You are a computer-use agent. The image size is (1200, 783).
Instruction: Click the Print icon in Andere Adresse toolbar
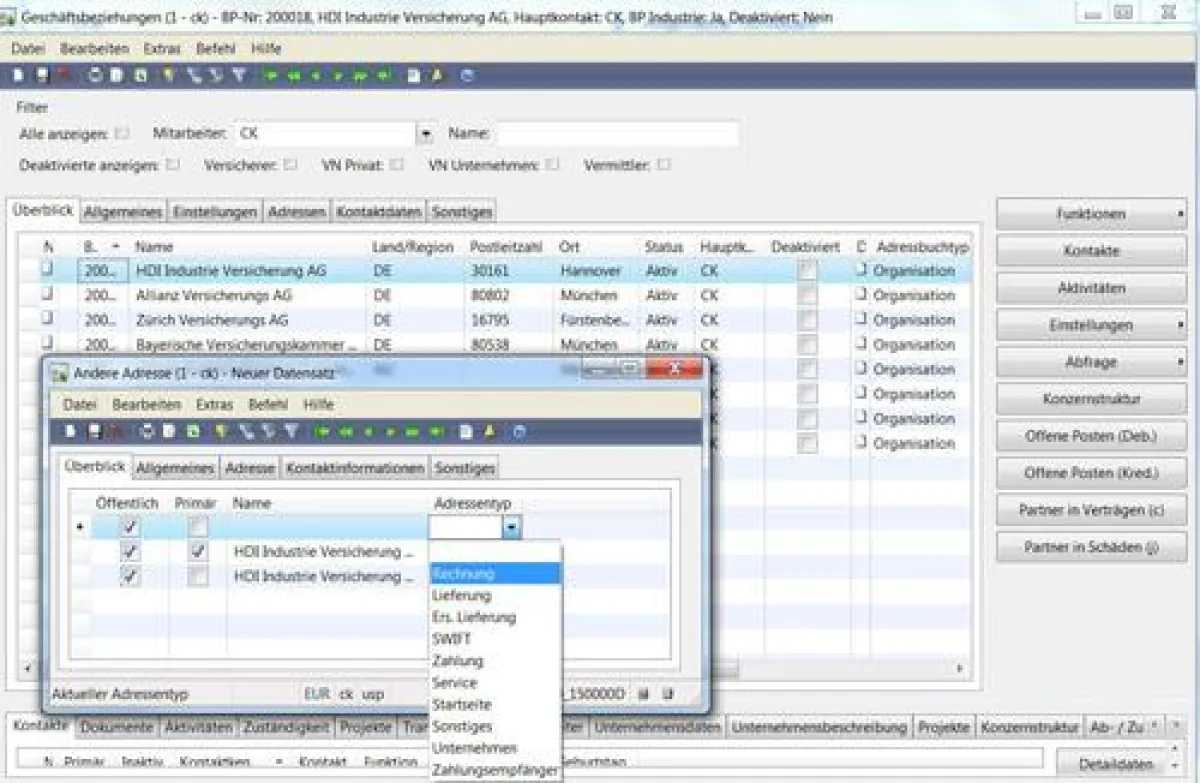(147, 432)
